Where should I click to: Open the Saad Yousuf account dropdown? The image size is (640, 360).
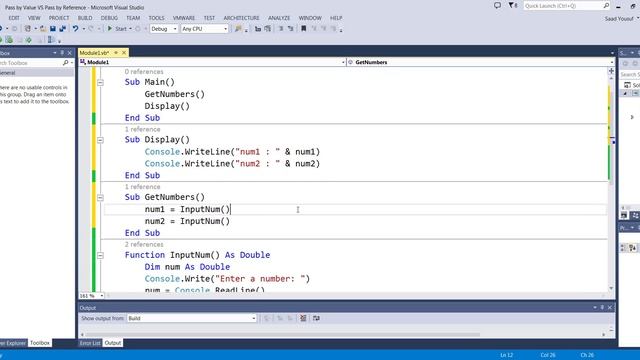621,18
